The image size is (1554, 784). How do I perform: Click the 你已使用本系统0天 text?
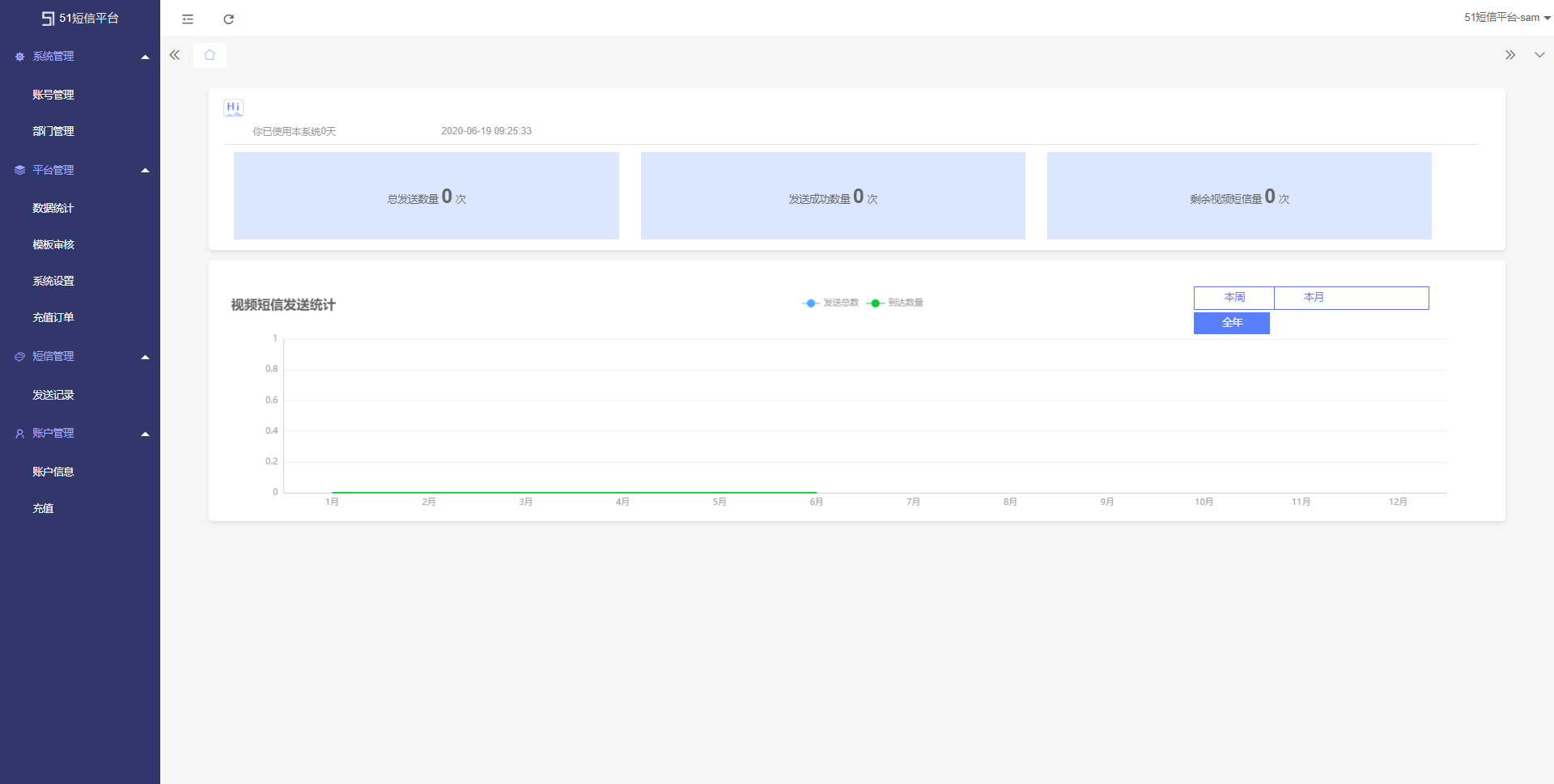[x=295, y=132]
